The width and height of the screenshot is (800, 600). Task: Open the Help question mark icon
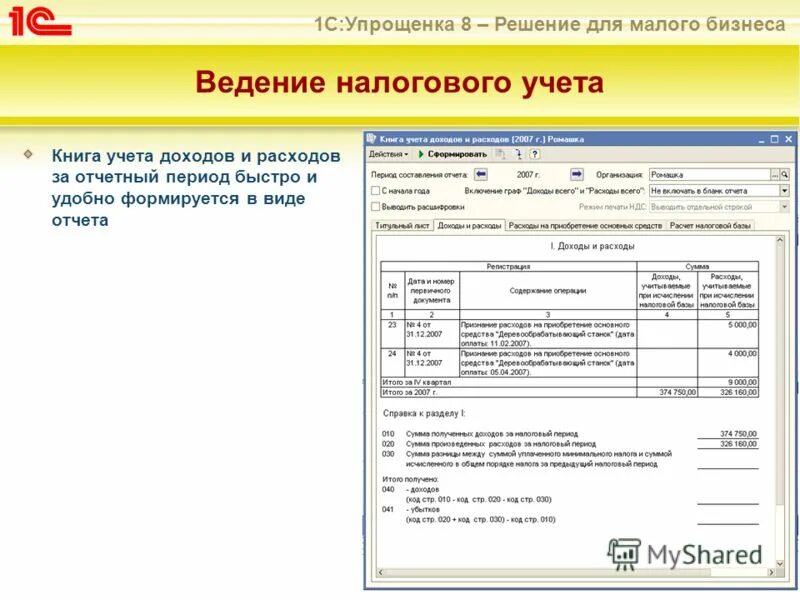pyautogui.click(x=533, y=155)
